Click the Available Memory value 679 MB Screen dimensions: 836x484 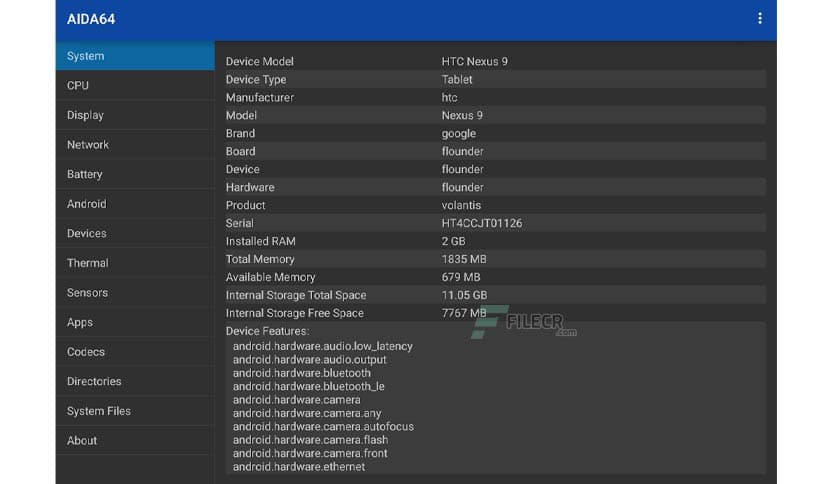point(461,277)
